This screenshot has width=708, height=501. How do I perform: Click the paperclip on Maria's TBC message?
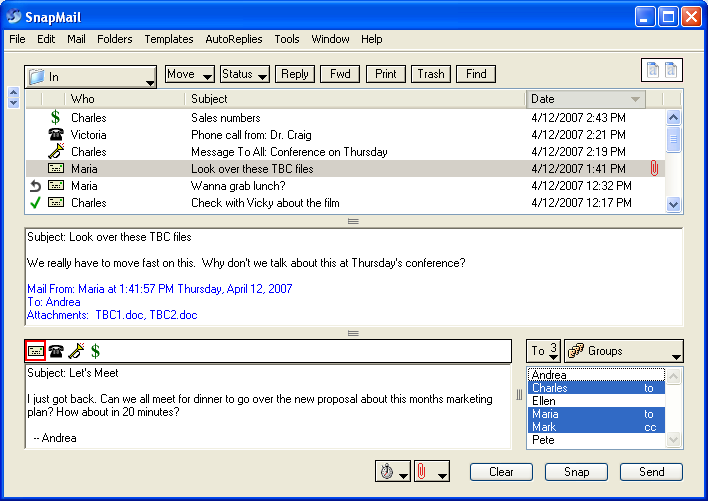click(654, 169)
